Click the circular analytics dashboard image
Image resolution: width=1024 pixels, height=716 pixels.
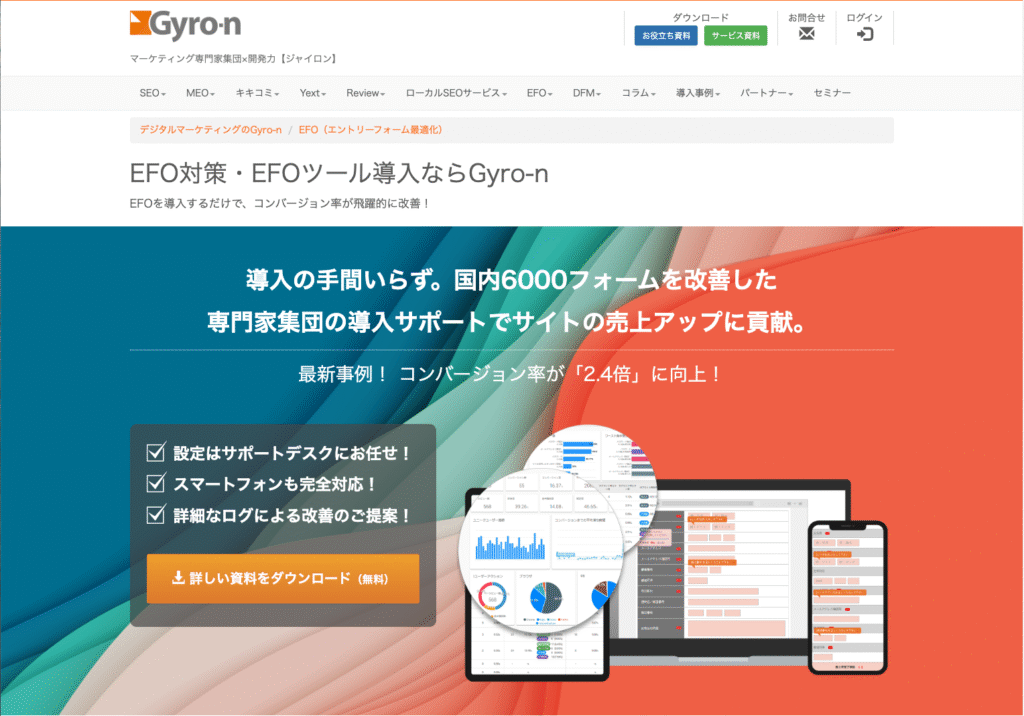tap(541, 549)
